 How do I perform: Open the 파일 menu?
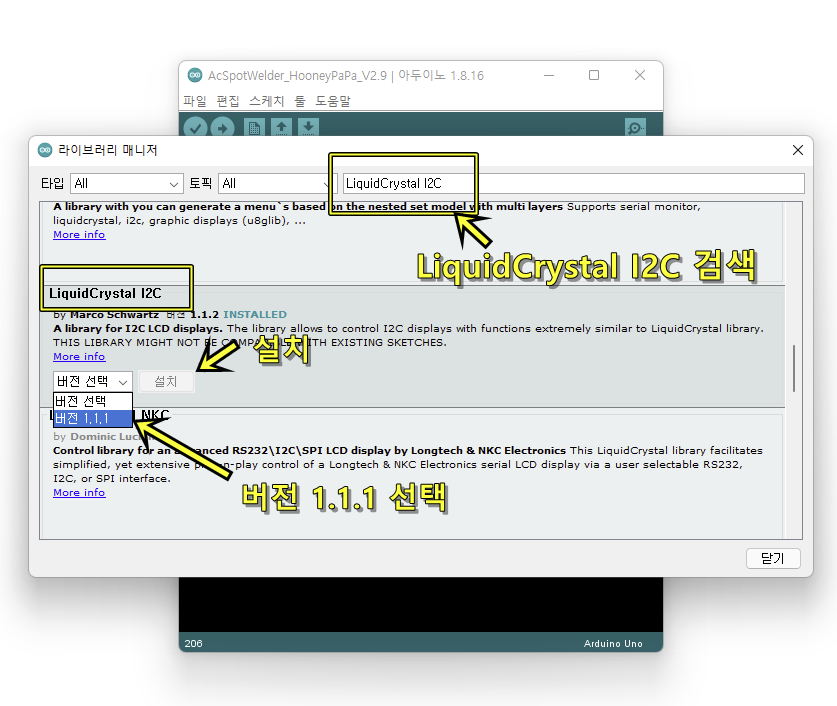pyautogui.click(x=195, y=101)
